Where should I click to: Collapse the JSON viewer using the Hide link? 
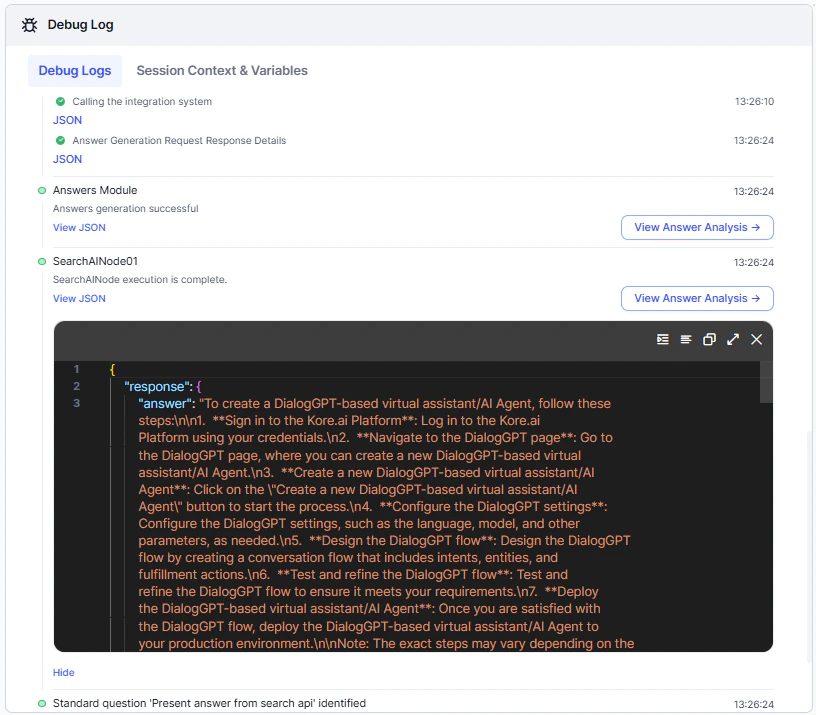click(63, 672)
